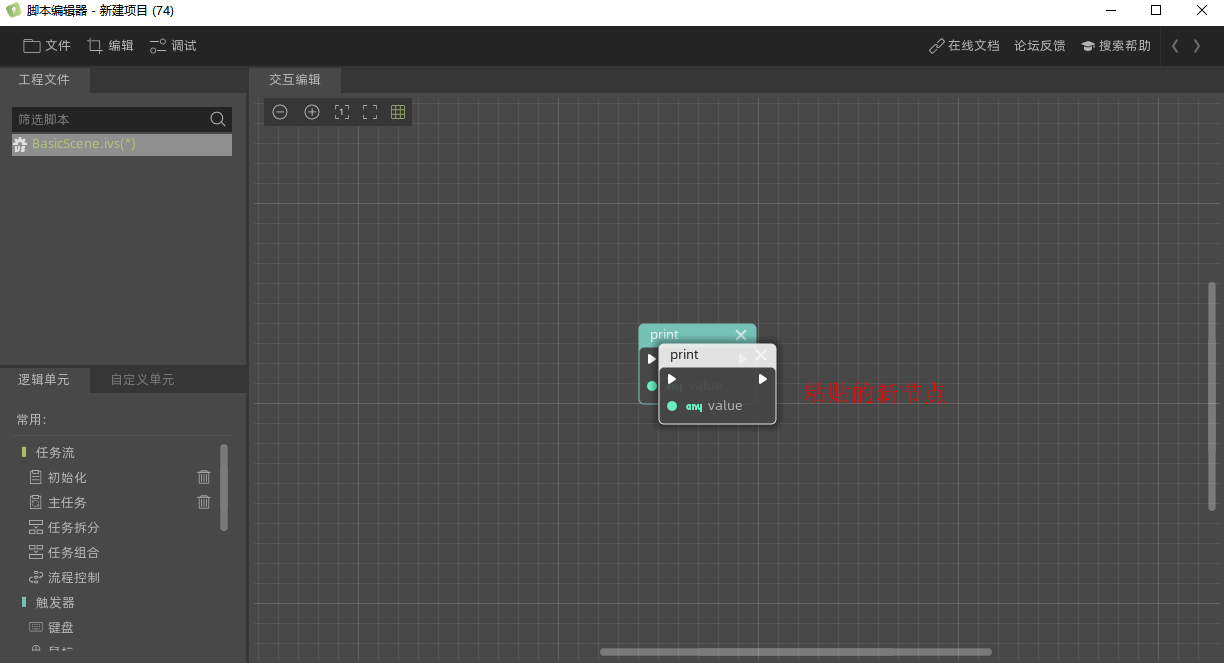Click the logic unit list scrollbar
The width and height of the screenshot is (1224, 663).
tap(224, 487)
